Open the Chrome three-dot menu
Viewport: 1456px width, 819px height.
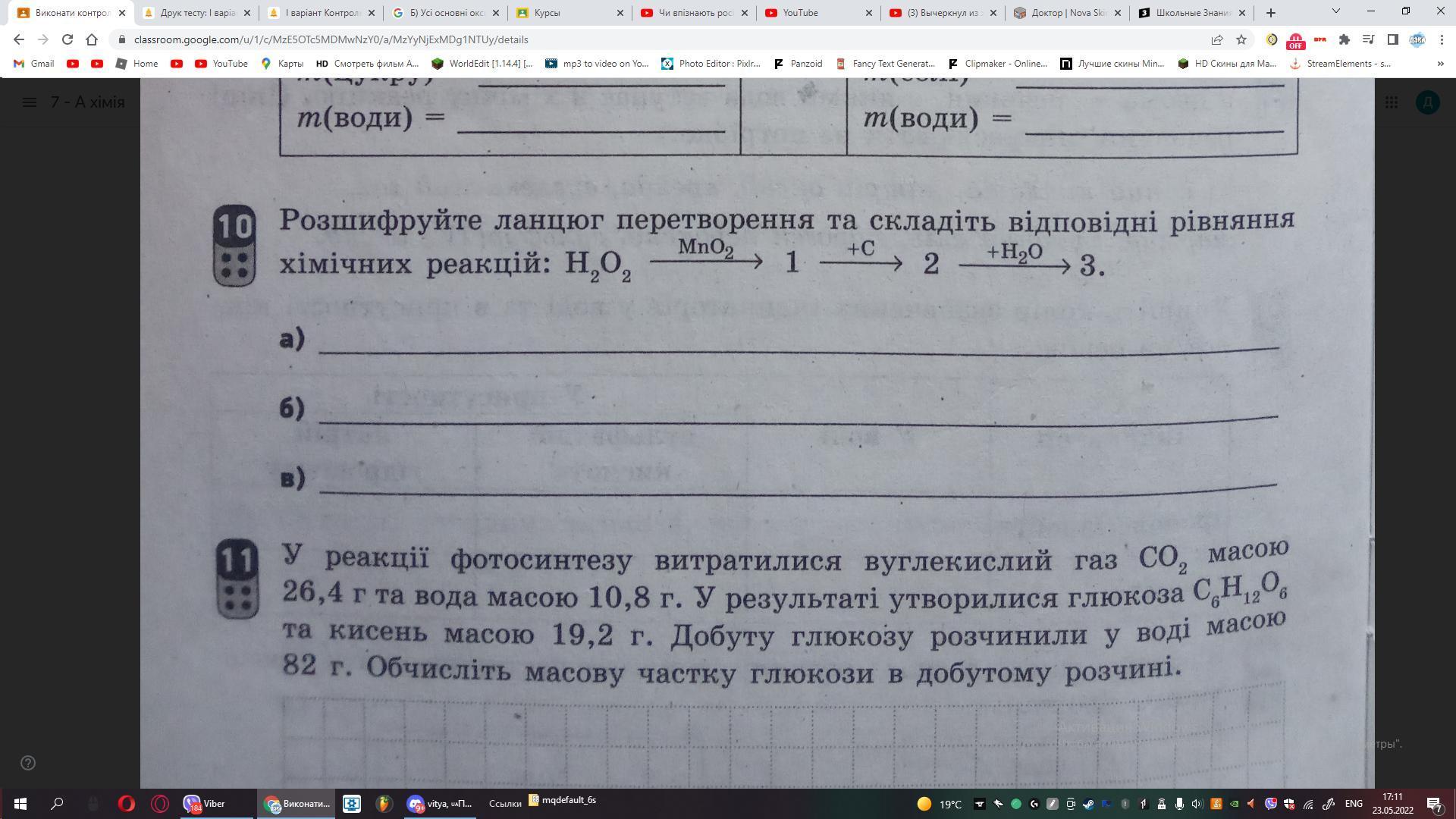point(1442,39)
